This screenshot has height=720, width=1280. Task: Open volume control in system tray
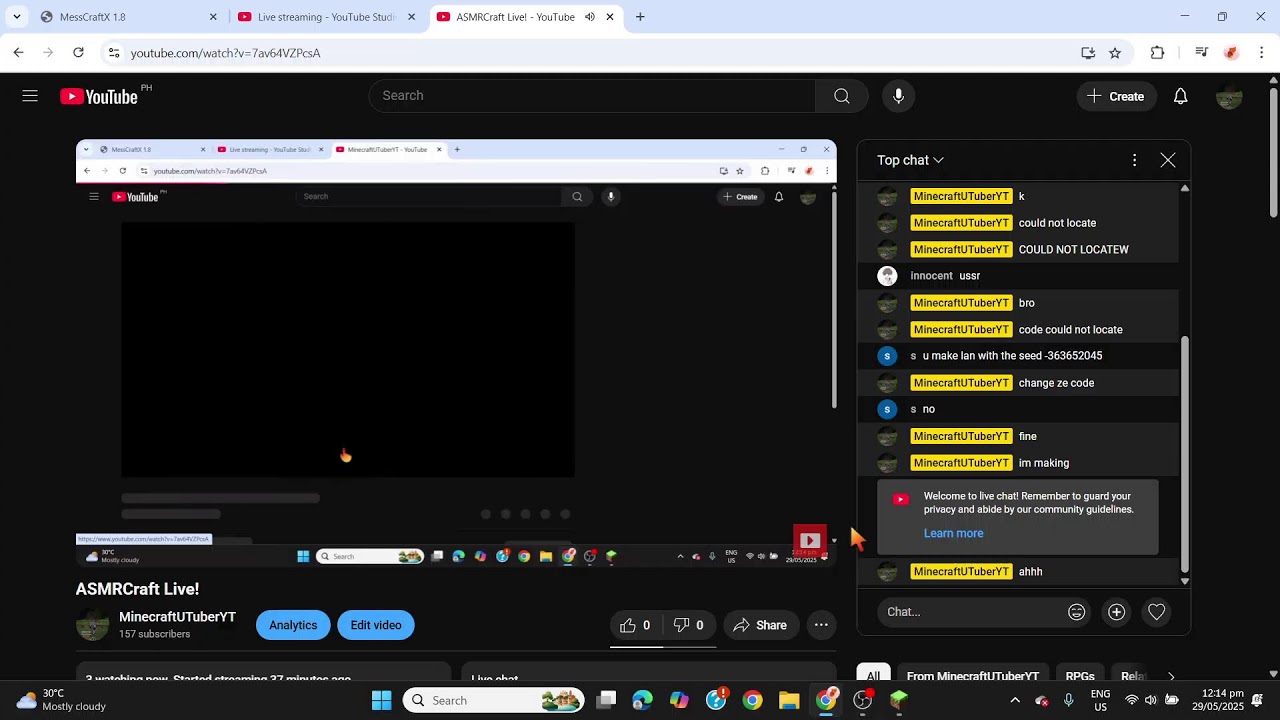1151,700
